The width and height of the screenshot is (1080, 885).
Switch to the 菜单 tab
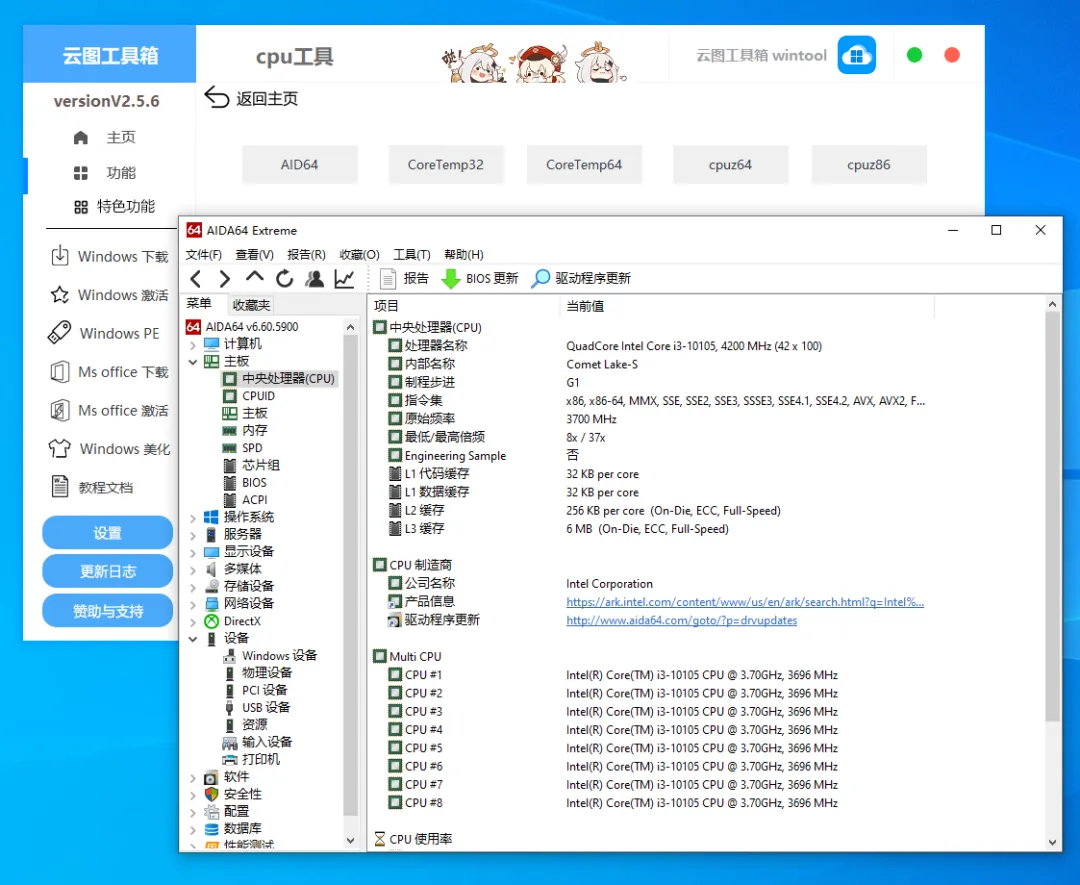[199, 304]
